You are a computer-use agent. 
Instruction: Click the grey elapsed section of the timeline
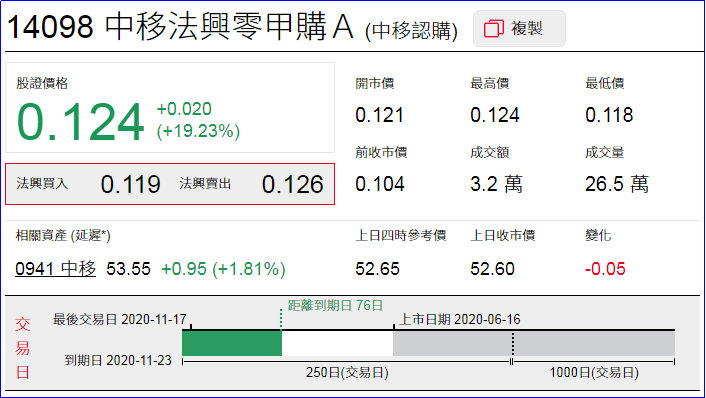pos(534,344)
